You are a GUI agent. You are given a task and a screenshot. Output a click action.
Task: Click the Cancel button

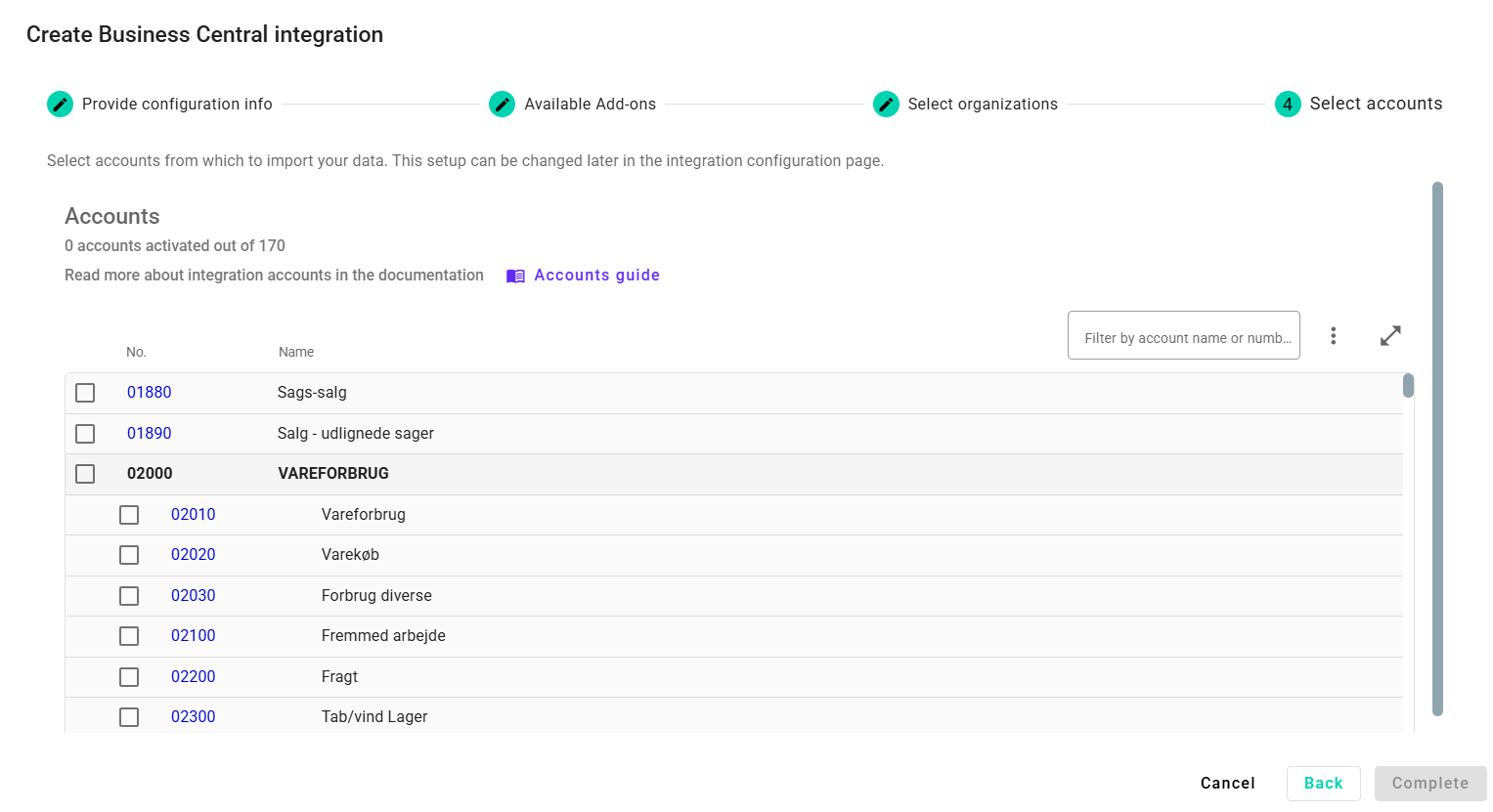[1227, 784]
